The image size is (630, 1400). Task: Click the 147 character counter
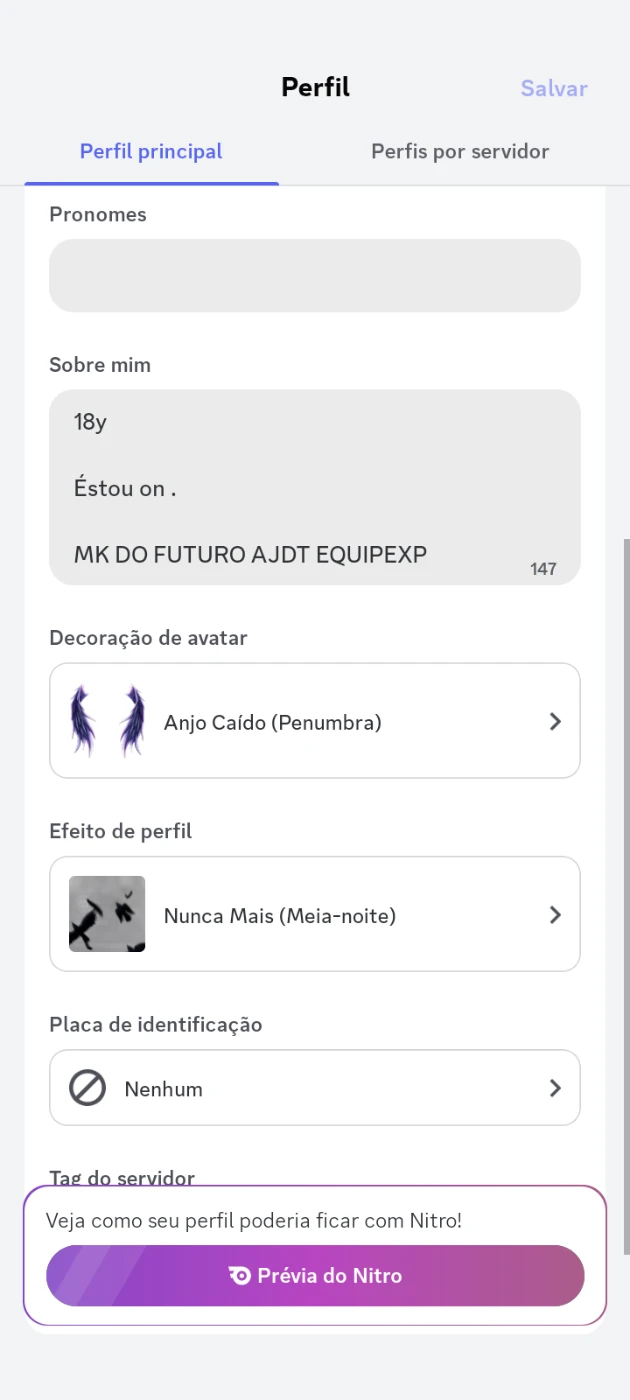[x=543, y=569]
